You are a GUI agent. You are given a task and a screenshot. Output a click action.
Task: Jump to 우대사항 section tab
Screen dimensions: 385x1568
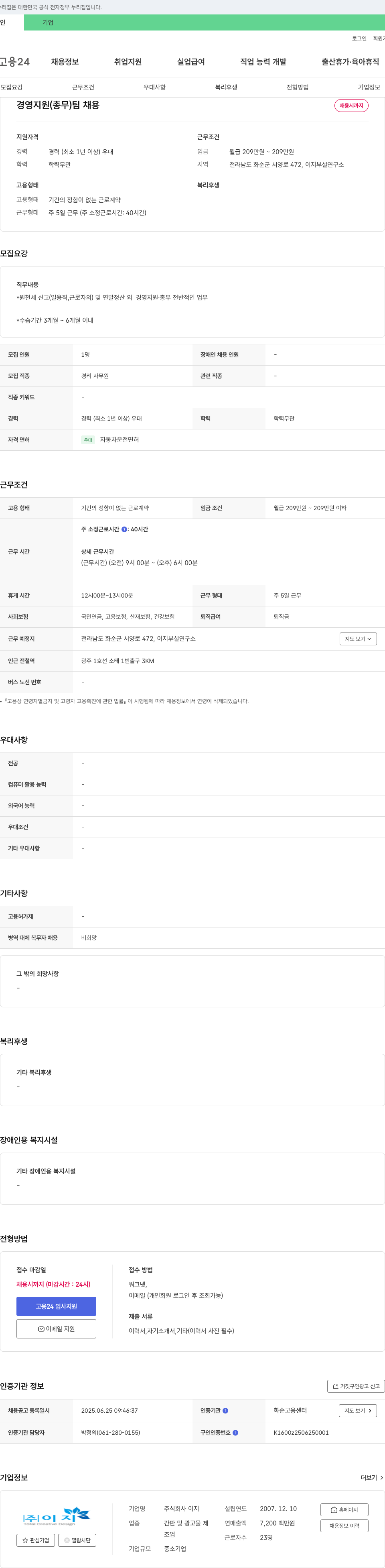(154, 87)
